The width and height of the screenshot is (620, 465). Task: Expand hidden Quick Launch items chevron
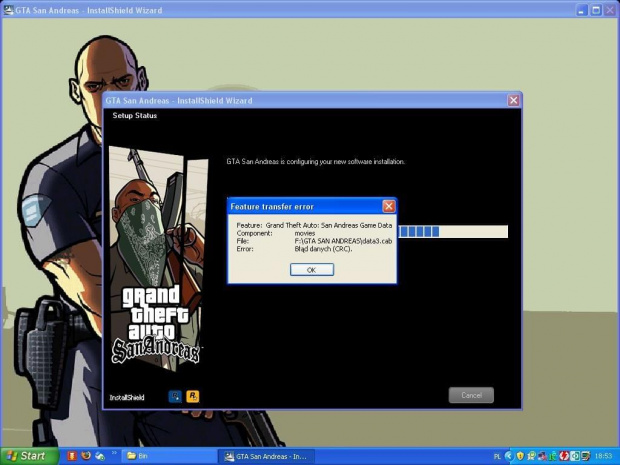tap(114, 453)
